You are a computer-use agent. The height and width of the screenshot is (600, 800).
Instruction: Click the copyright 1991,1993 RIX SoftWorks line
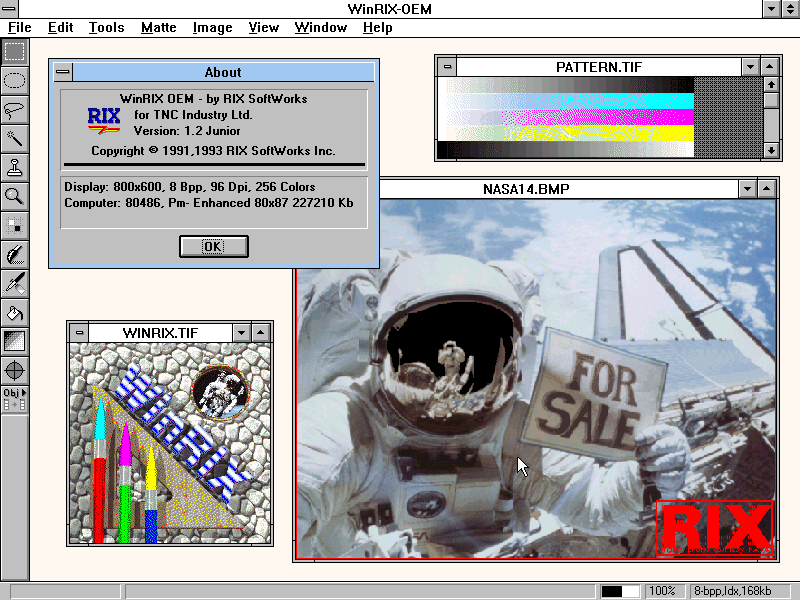point(213,151)
